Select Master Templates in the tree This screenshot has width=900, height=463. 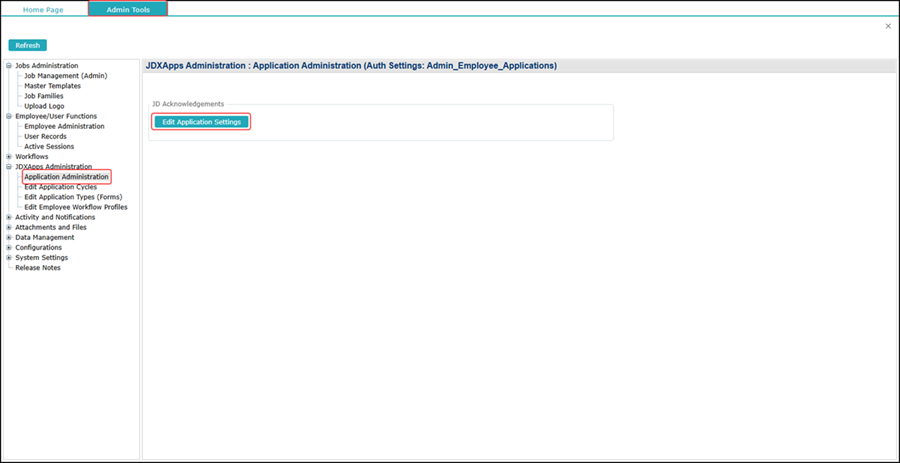[x=52, y=86]
